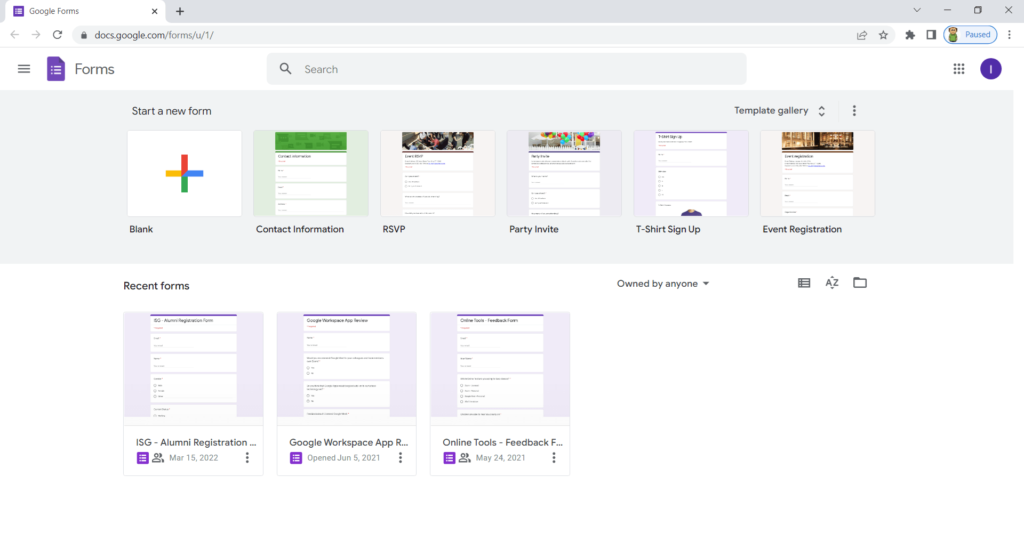Click the Opened Jun 5, 2021 date
1024x549 pixels.
pyautogui.click(x=344, y=458)
